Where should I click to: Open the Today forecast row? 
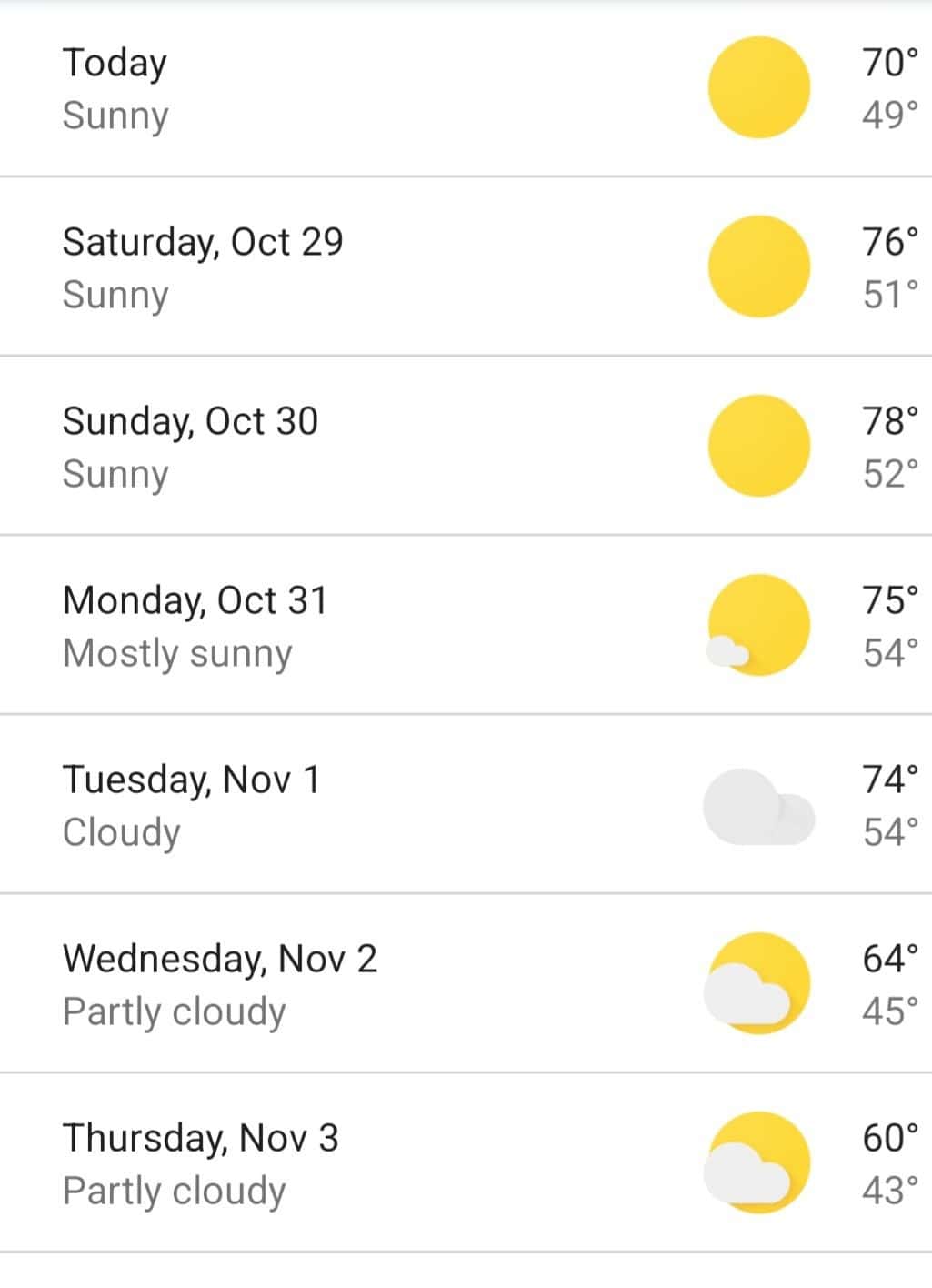tap(466, 88)
